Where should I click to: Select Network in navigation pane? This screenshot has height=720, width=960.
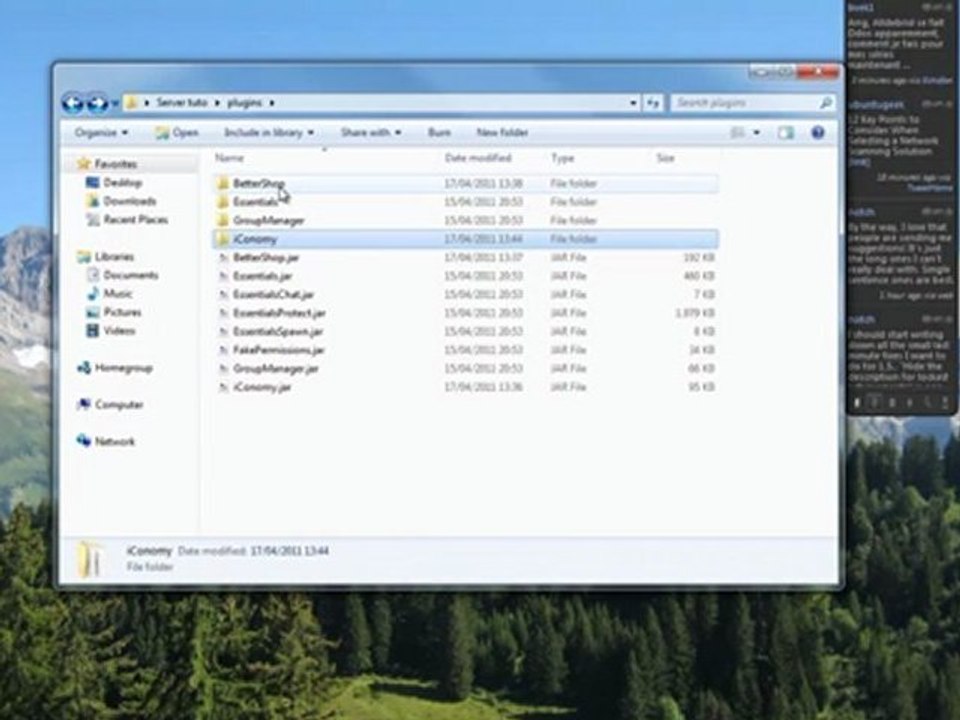pyautogui.click(x=114, y=441)
